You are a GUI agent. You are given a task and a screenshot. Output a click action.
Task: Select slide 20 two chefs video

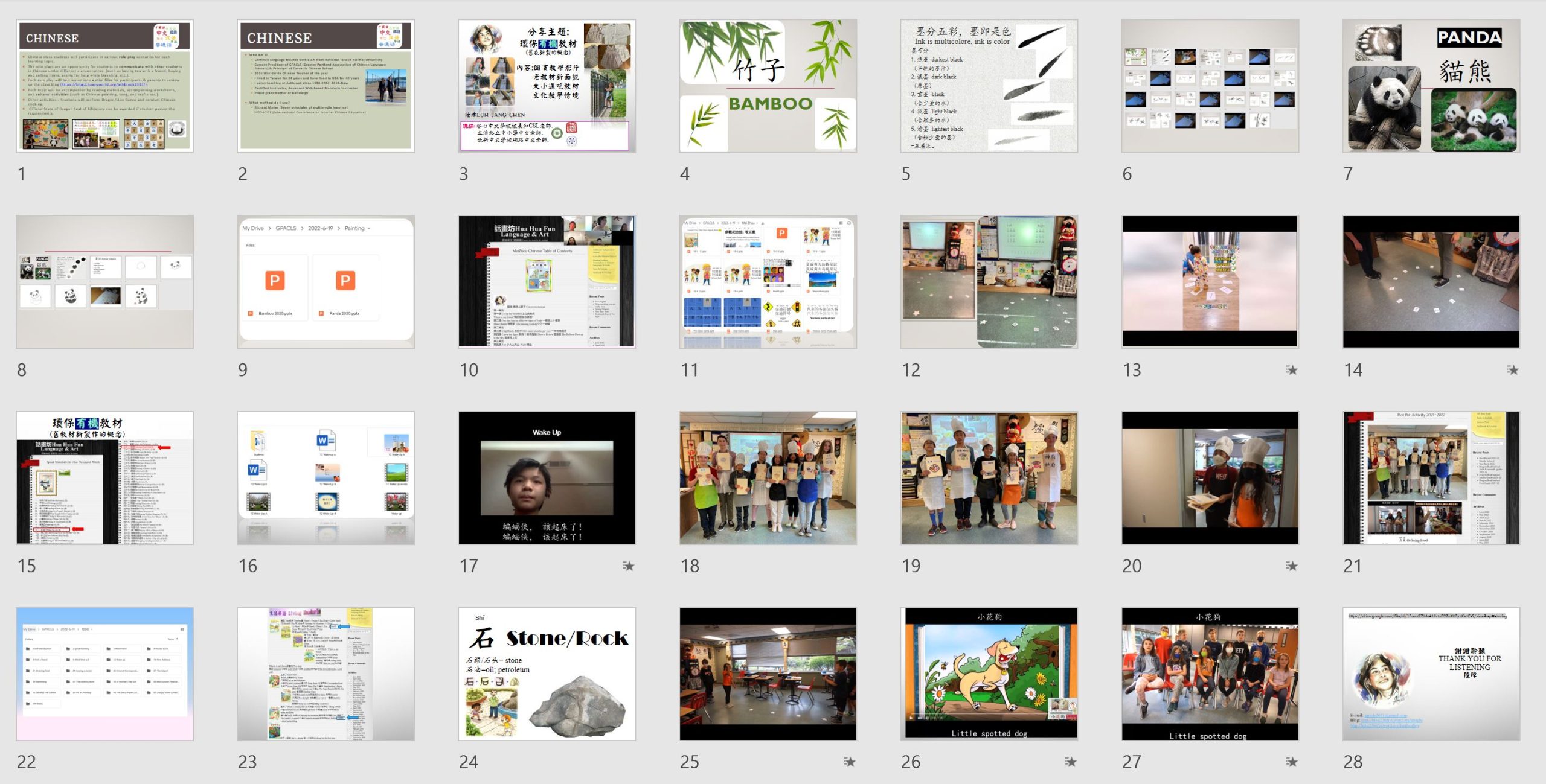[1210, 478]
